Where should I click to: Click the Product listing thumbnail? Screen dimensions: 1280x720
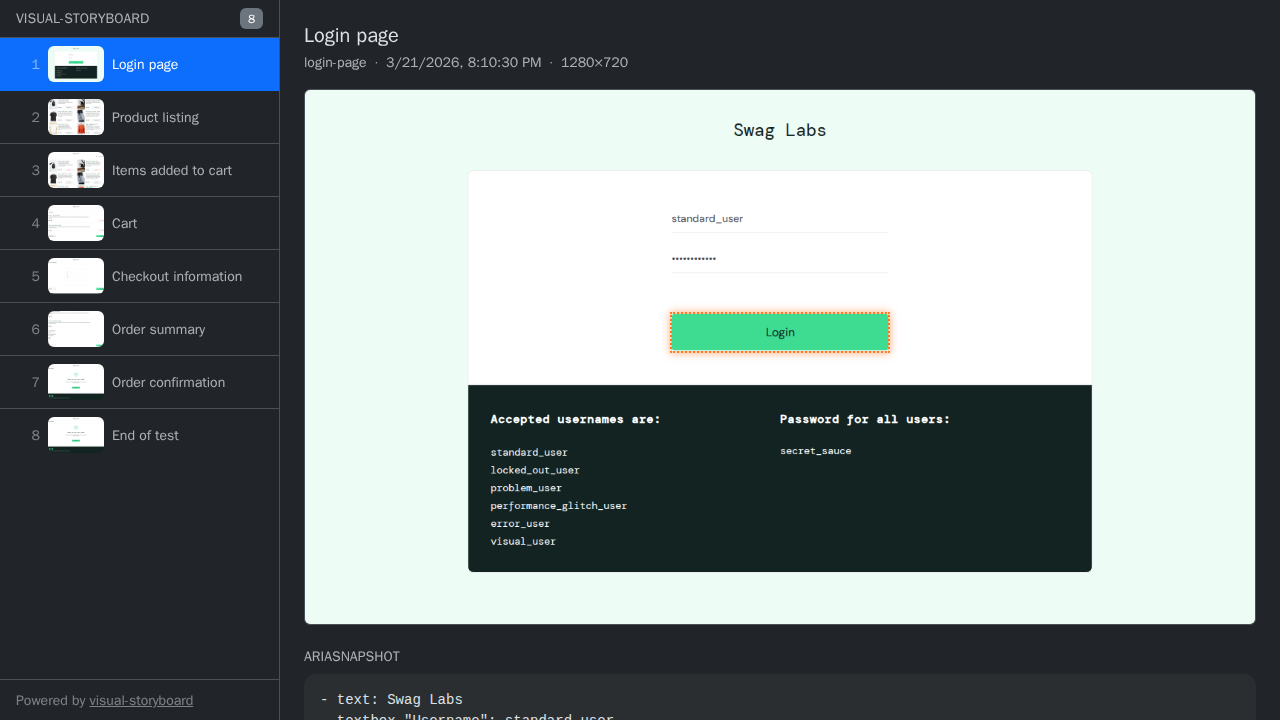76,117
